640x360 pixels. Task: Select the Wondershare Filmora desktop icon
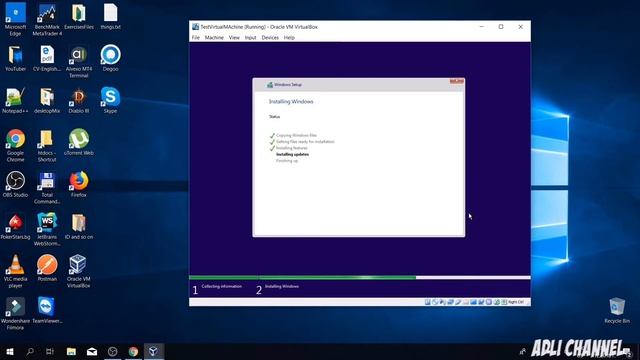pos(15,313)
